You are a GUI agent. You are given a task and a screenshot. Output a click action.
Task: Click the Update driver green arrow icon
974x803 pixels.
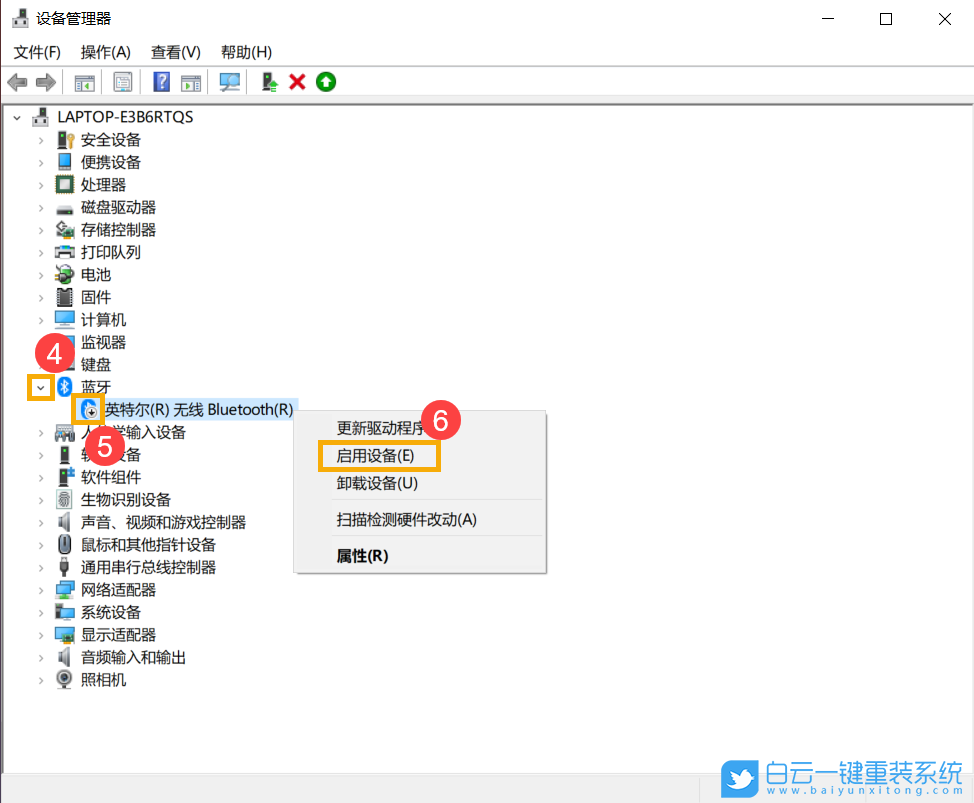[268, 81]
